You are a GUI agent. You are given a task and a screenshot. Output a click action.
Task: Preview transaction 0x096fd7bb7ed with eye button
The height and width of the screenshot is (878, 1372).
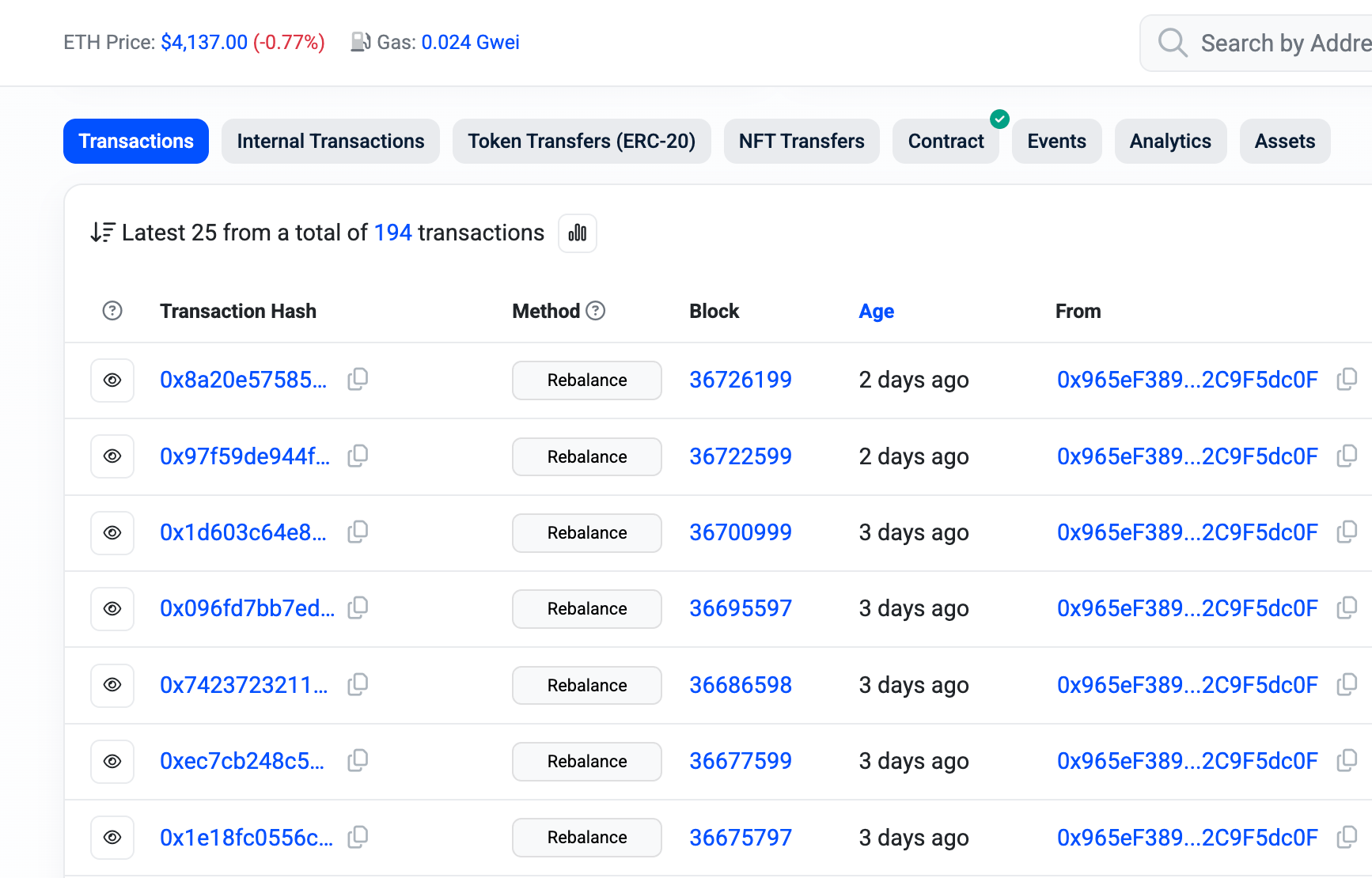(112, 609)
